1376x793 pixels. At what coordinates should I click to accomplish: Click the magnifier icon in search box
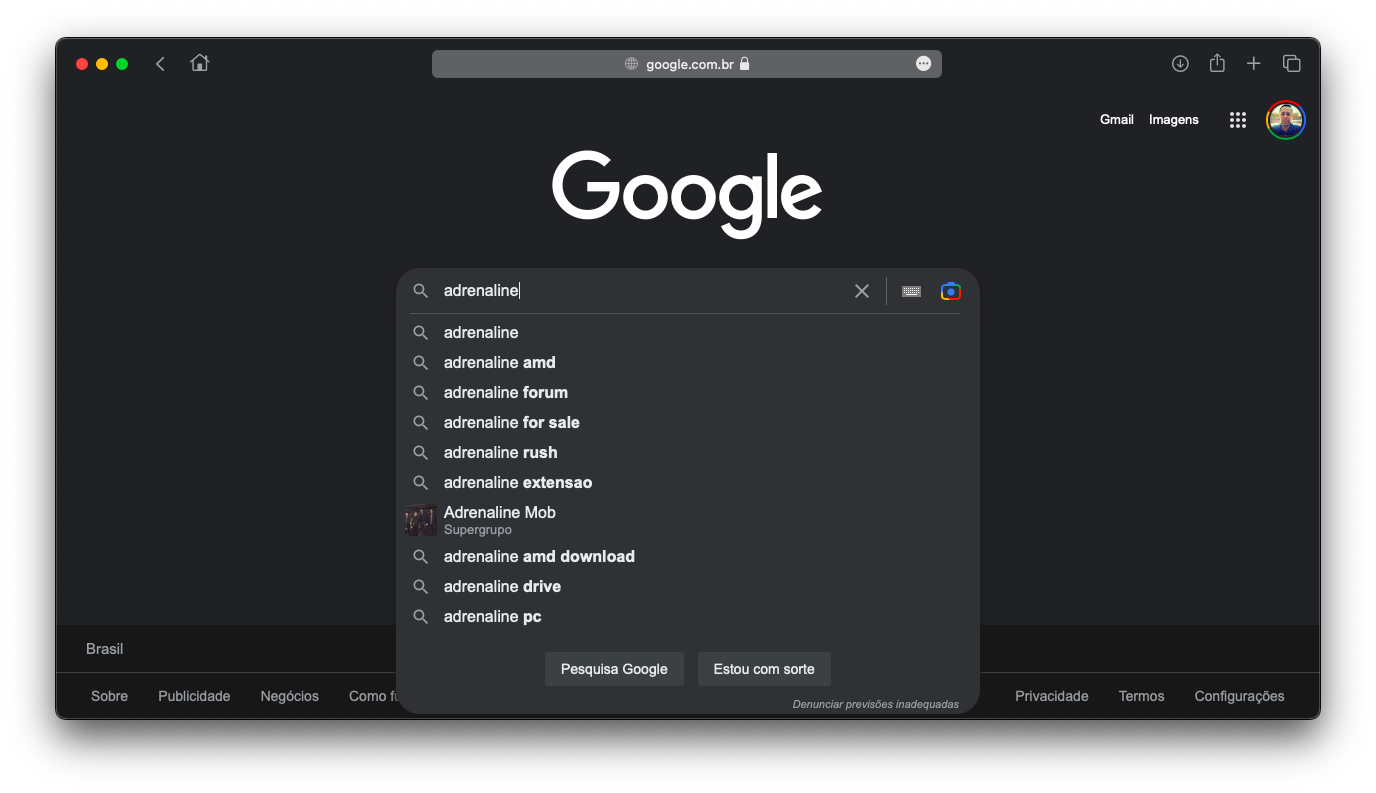(x=421, y=291)
